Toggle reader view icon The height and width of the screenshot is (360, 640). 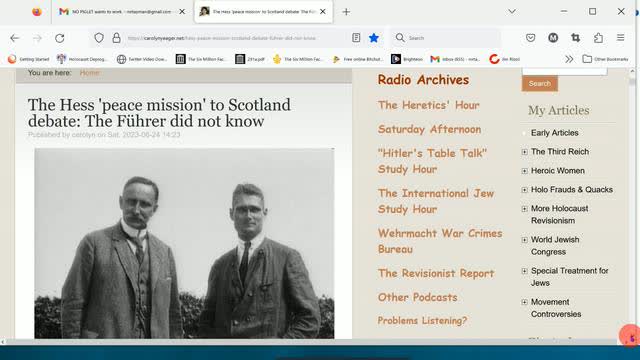356,38
